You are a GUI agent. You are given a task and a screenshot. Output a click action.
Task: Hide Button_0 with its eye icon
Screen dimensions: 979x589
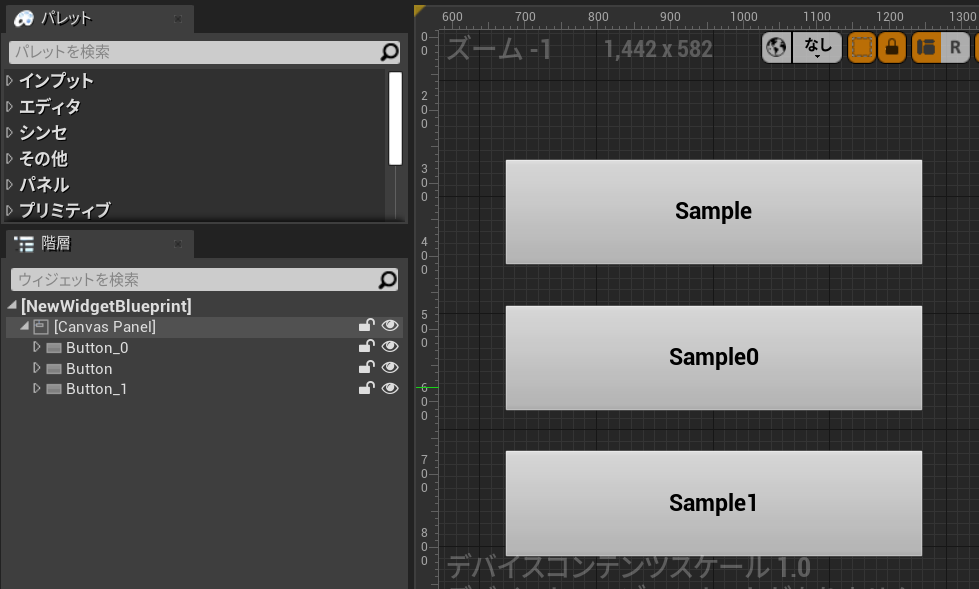coord(390,347)
